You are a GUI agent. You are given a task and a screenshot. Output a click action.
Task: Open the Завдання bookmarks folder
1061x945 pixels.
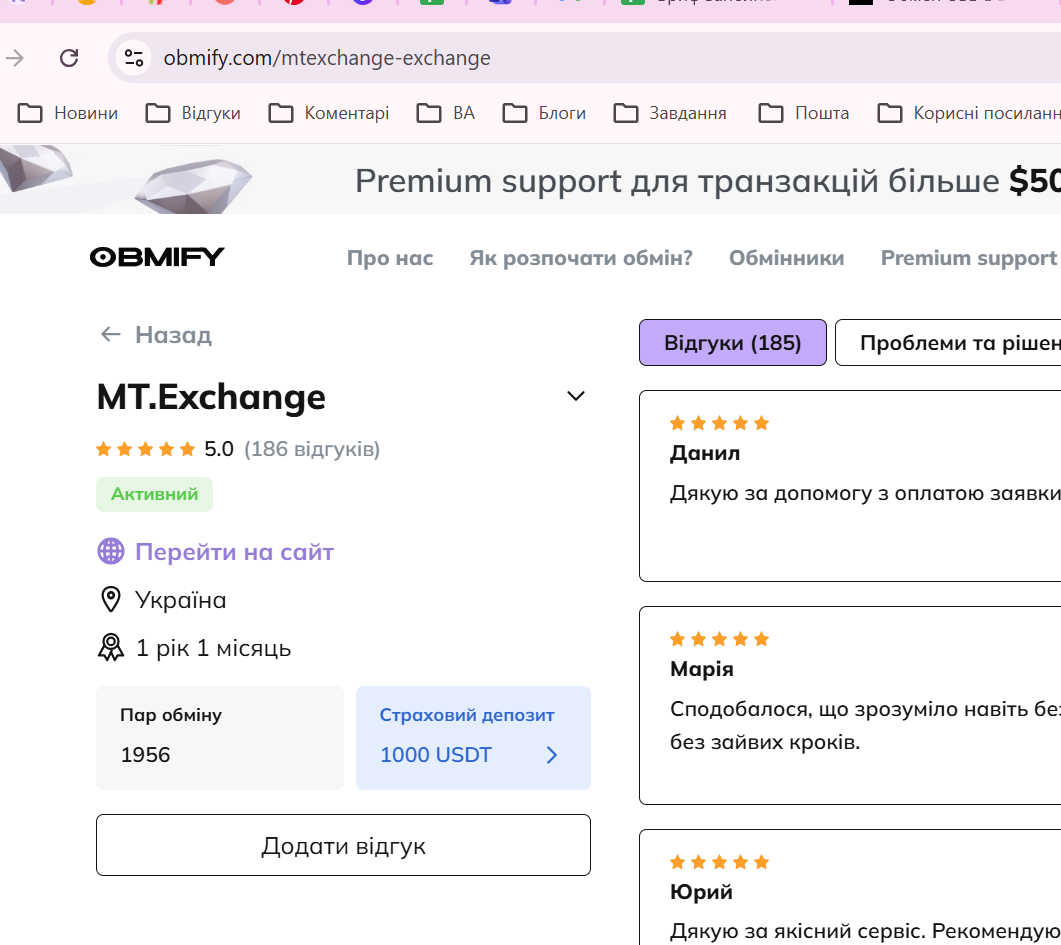click(x=670, y=113)
